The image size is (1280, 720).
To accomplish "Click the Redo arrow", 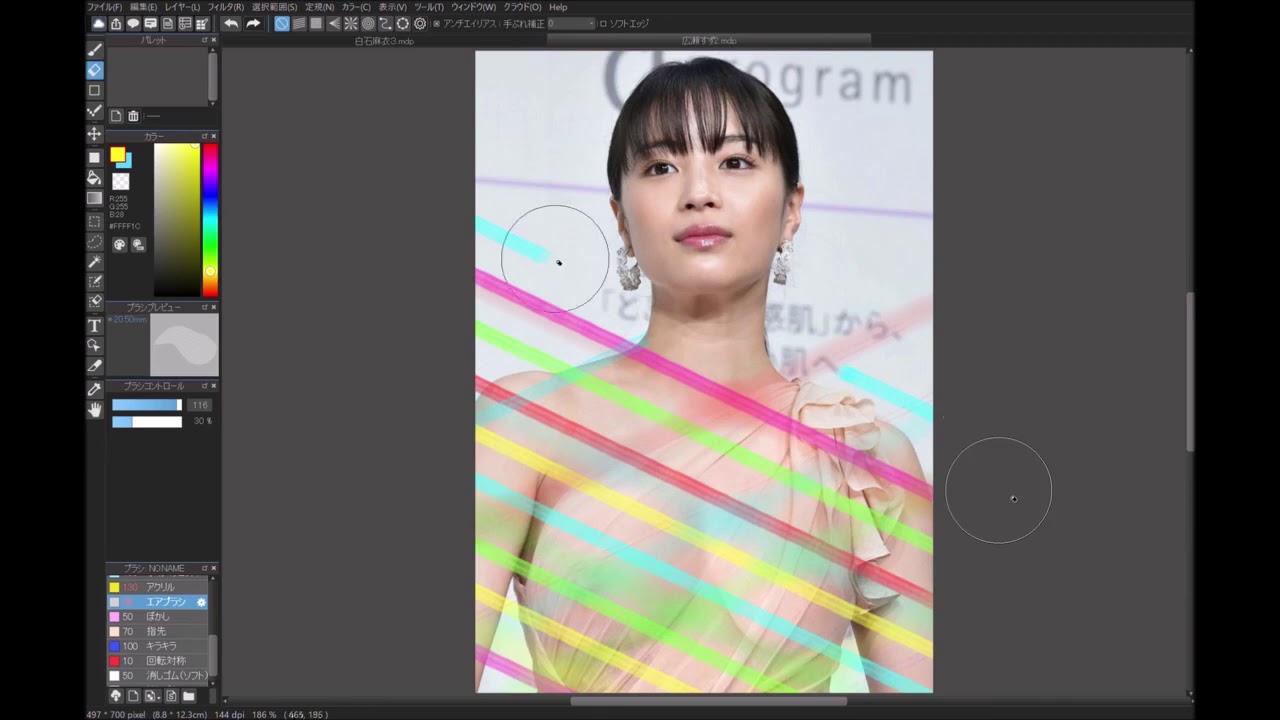I will [x=253, y=24].
